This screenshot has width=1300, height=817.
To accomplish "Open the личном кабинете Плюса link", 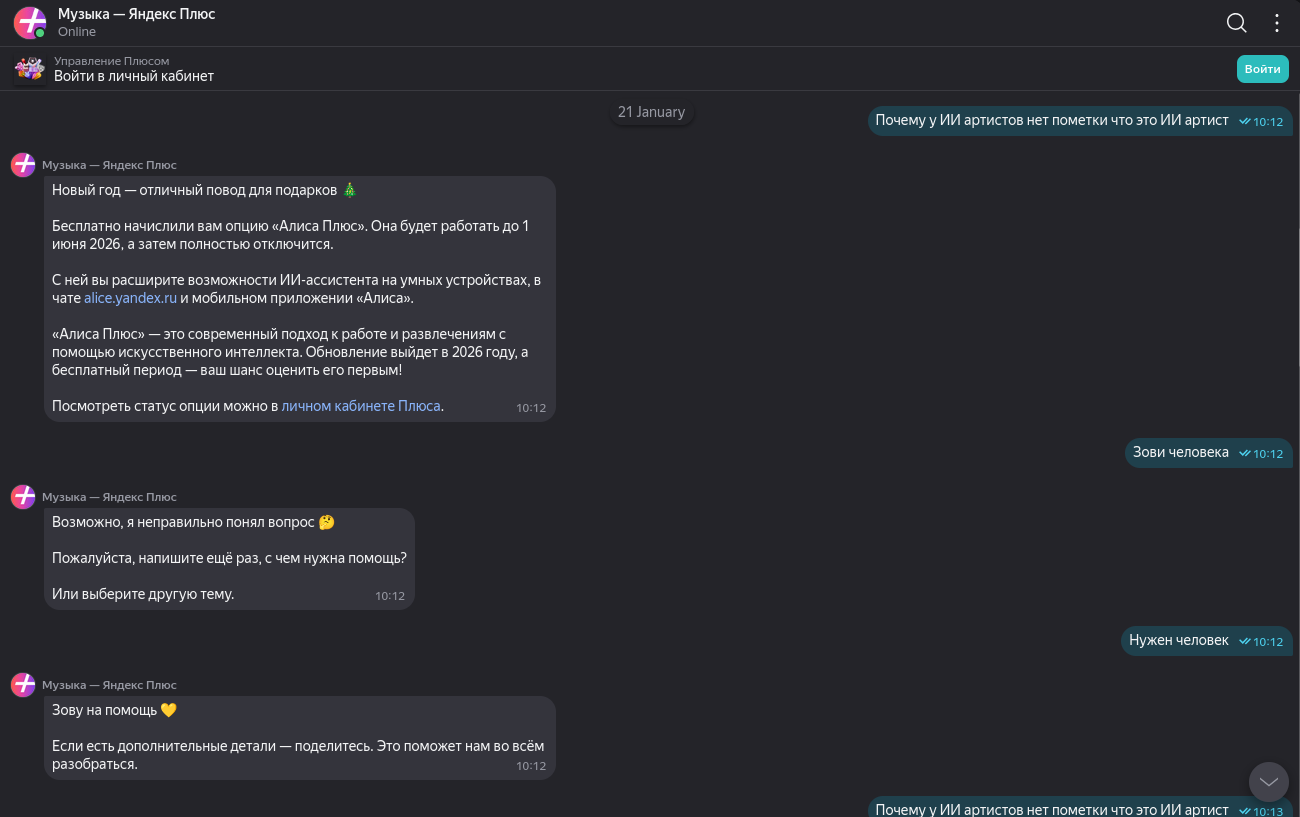I will click(361, 406).
